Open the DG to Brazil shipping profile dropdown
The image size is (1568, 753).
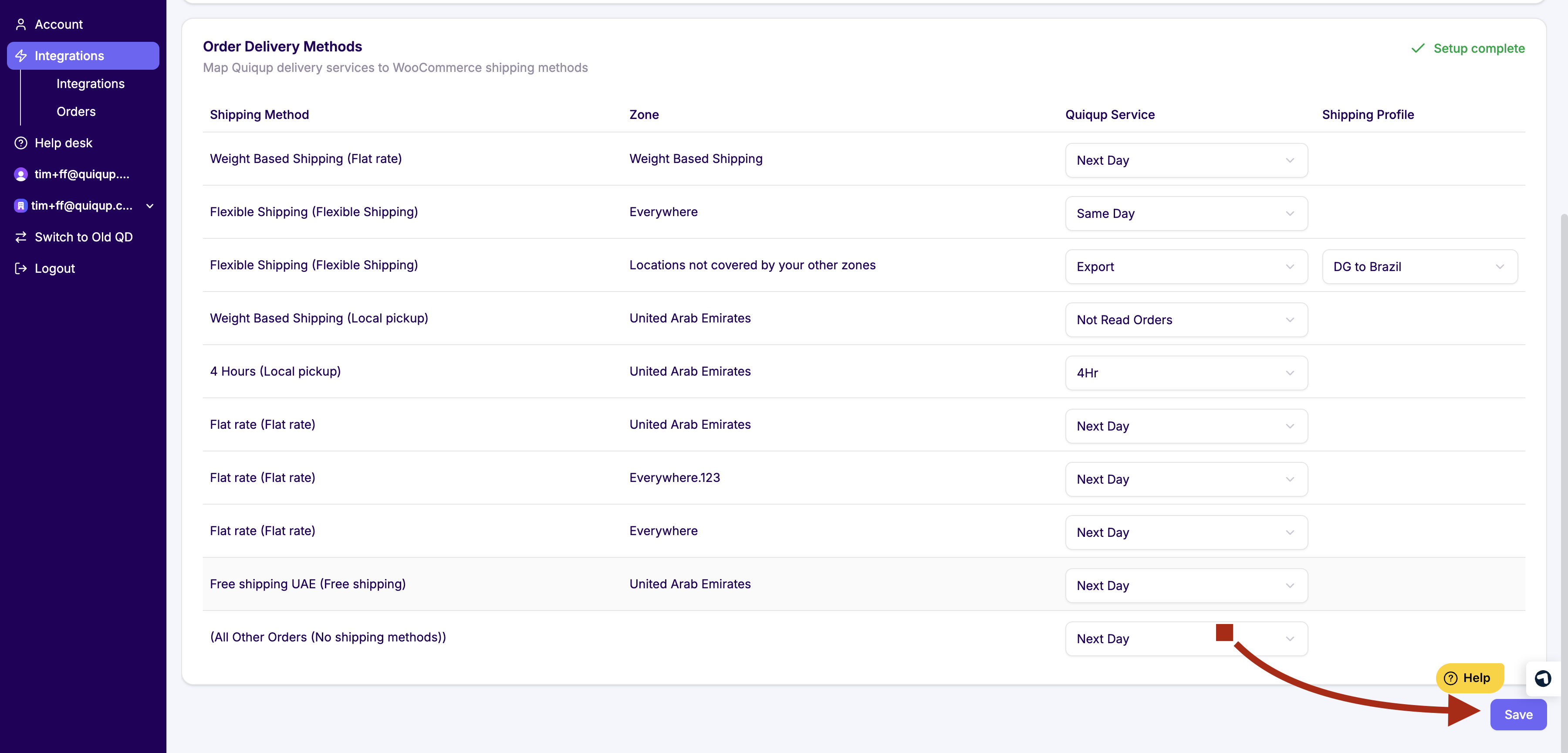point(1419,267)
